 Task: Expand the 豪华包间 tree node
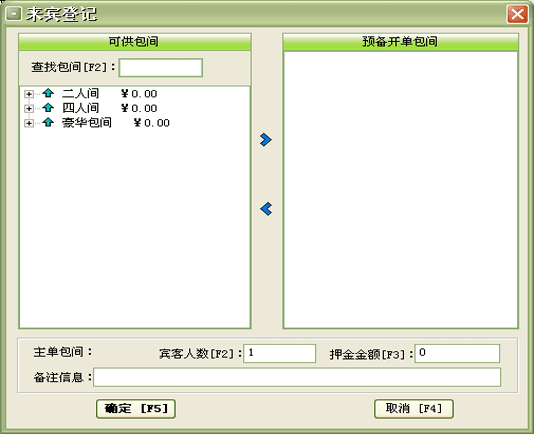29,123
